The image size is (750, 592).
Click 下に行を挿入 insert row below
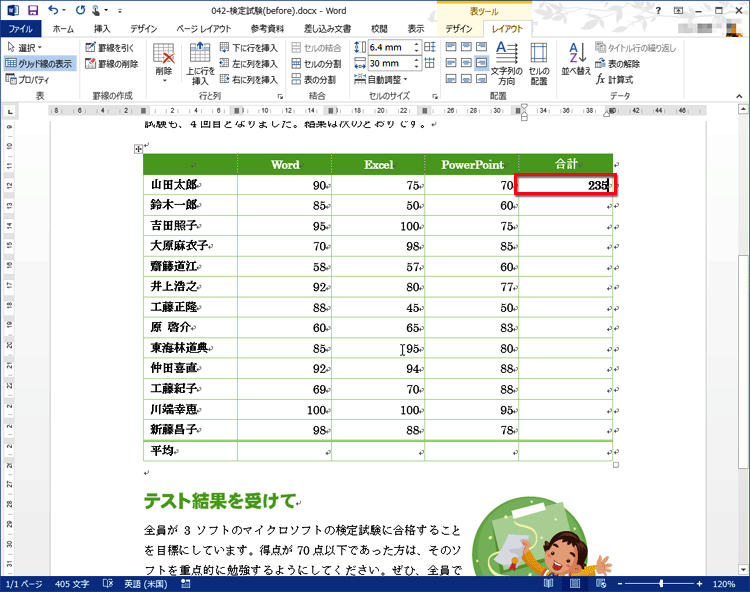pyautogui.click(x=249, y=47)
